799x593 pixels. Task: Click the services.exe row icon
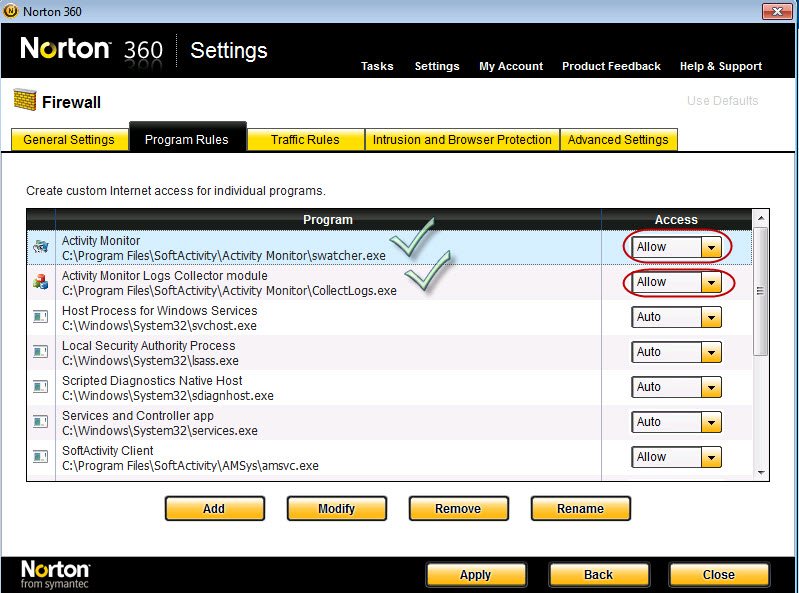click(x=41, y=422)
